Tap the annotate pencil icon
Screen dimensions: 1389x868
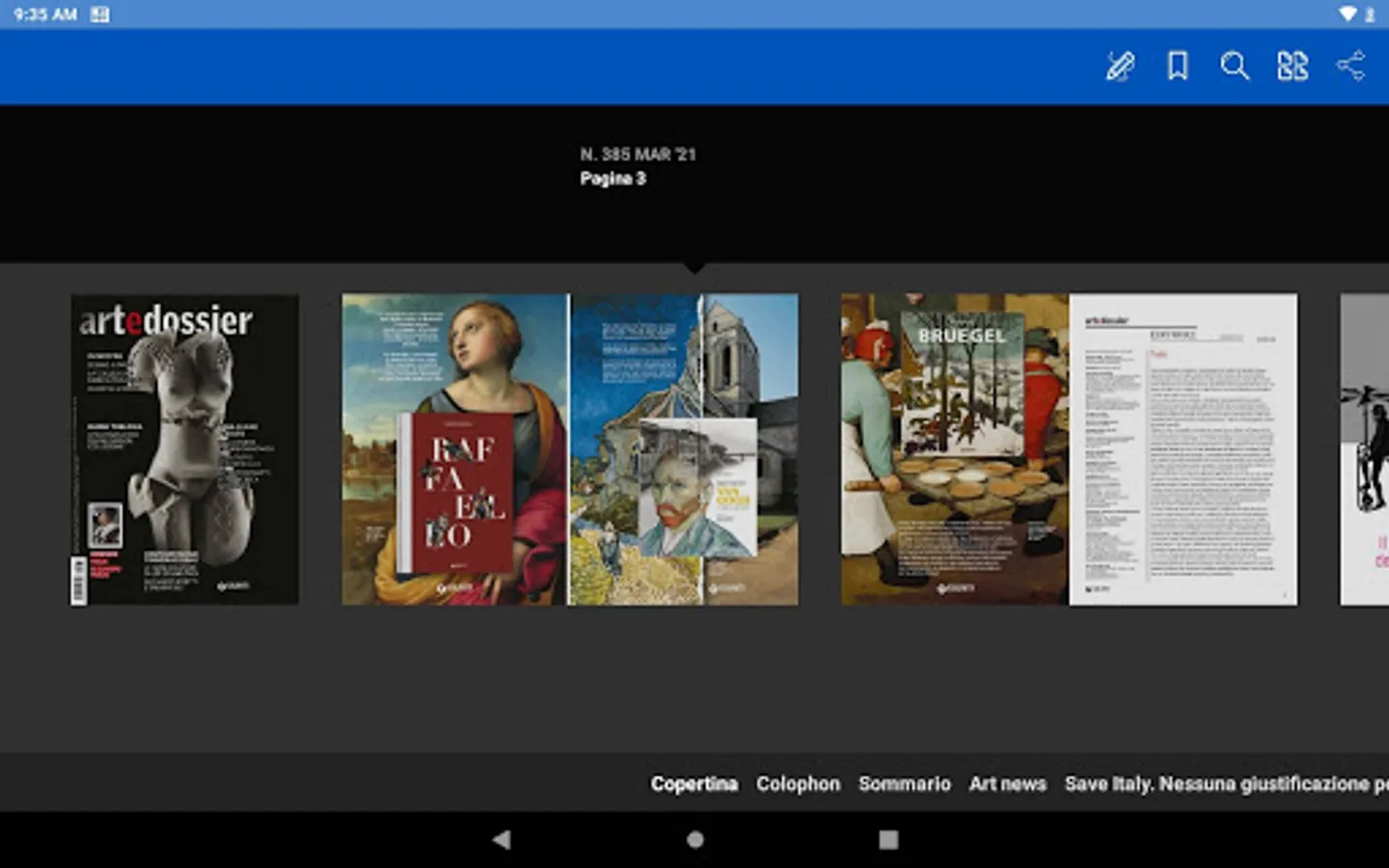click(x=1119, y=67)
